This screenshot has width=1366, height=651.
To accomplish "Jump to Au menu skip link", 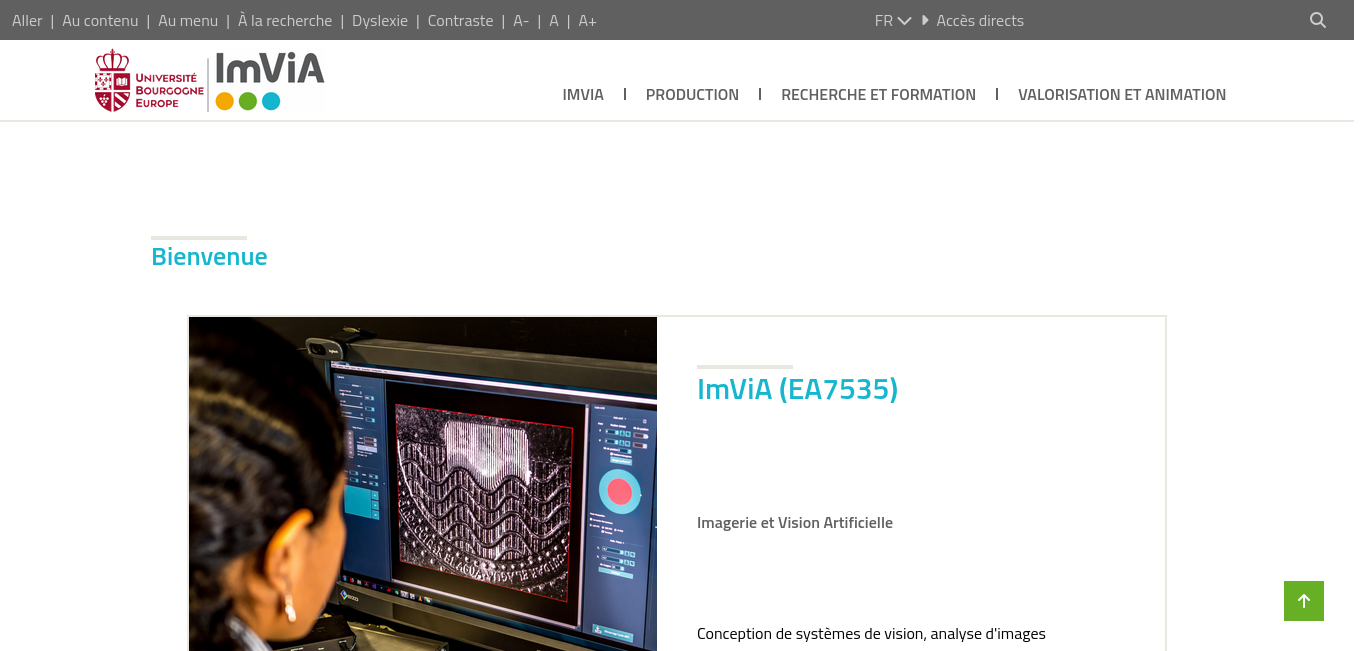I will (188, 20).
